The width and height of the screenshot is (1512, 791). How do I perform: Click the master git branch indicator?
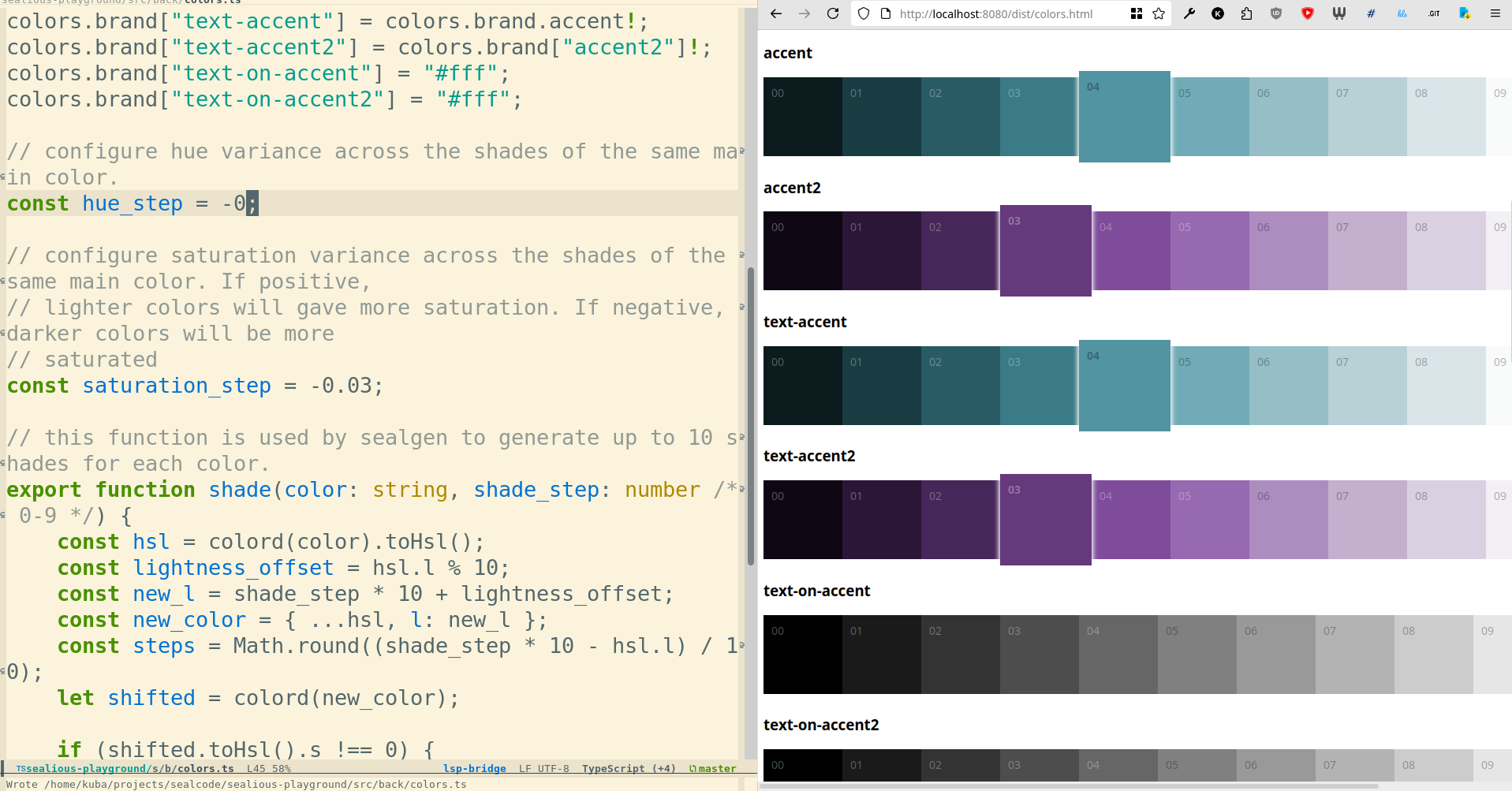[713, 769]
